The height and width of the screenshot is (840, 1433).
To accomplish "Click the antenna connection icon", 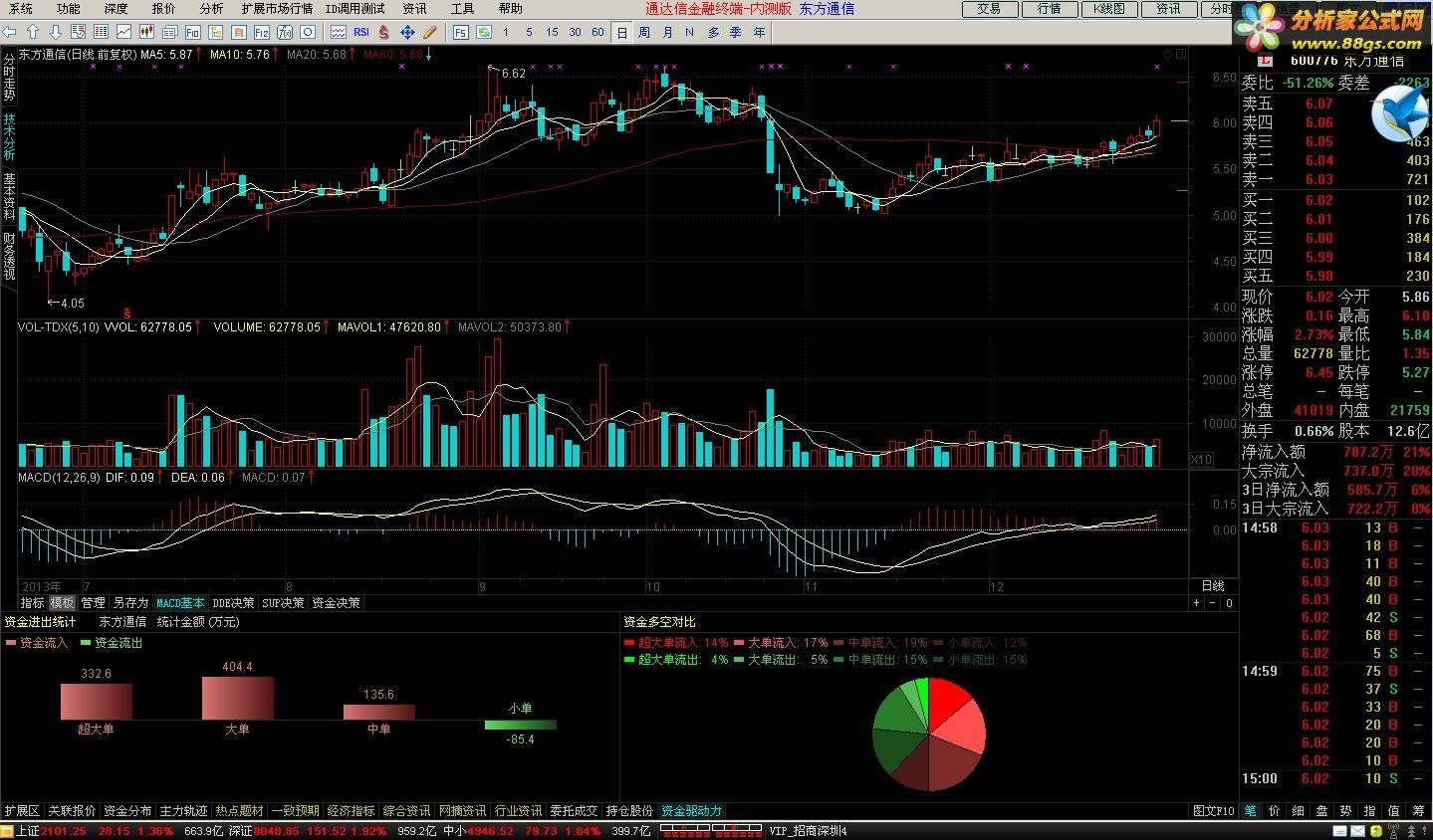I will [x=1393, y=830].
